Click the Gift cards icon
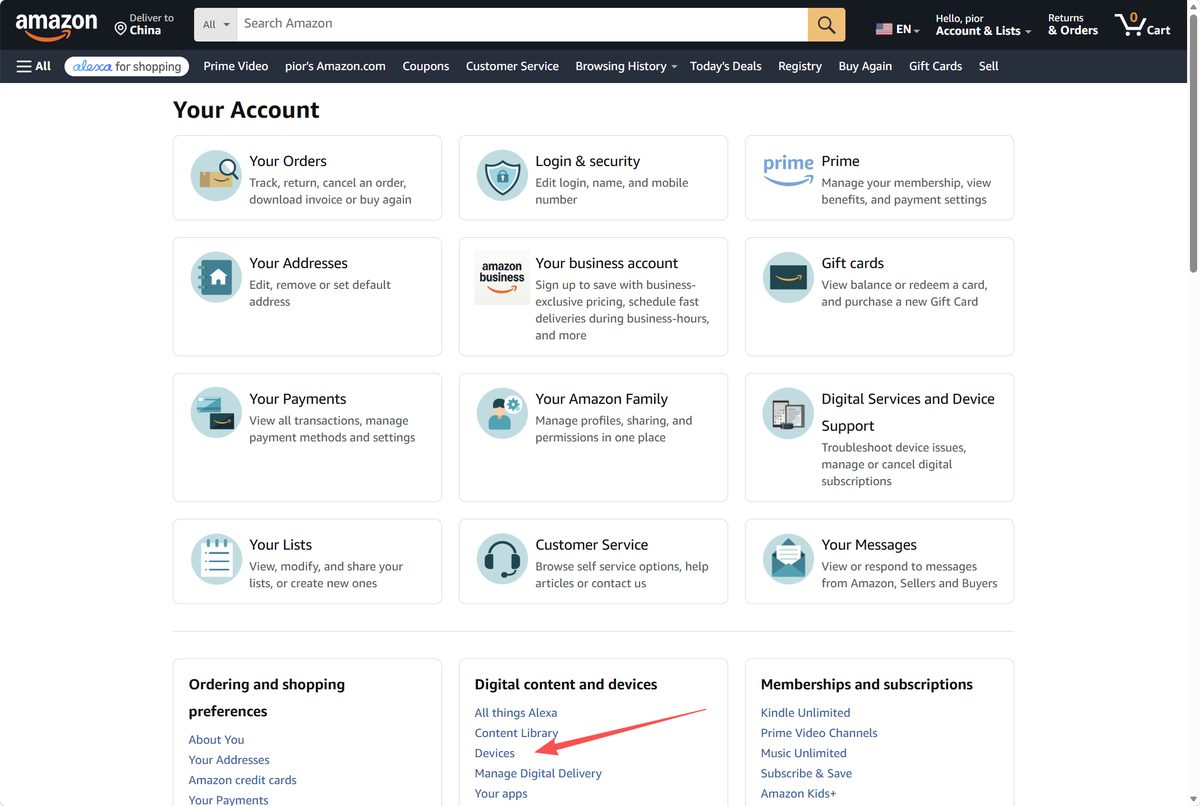 [x=788, y=278]
